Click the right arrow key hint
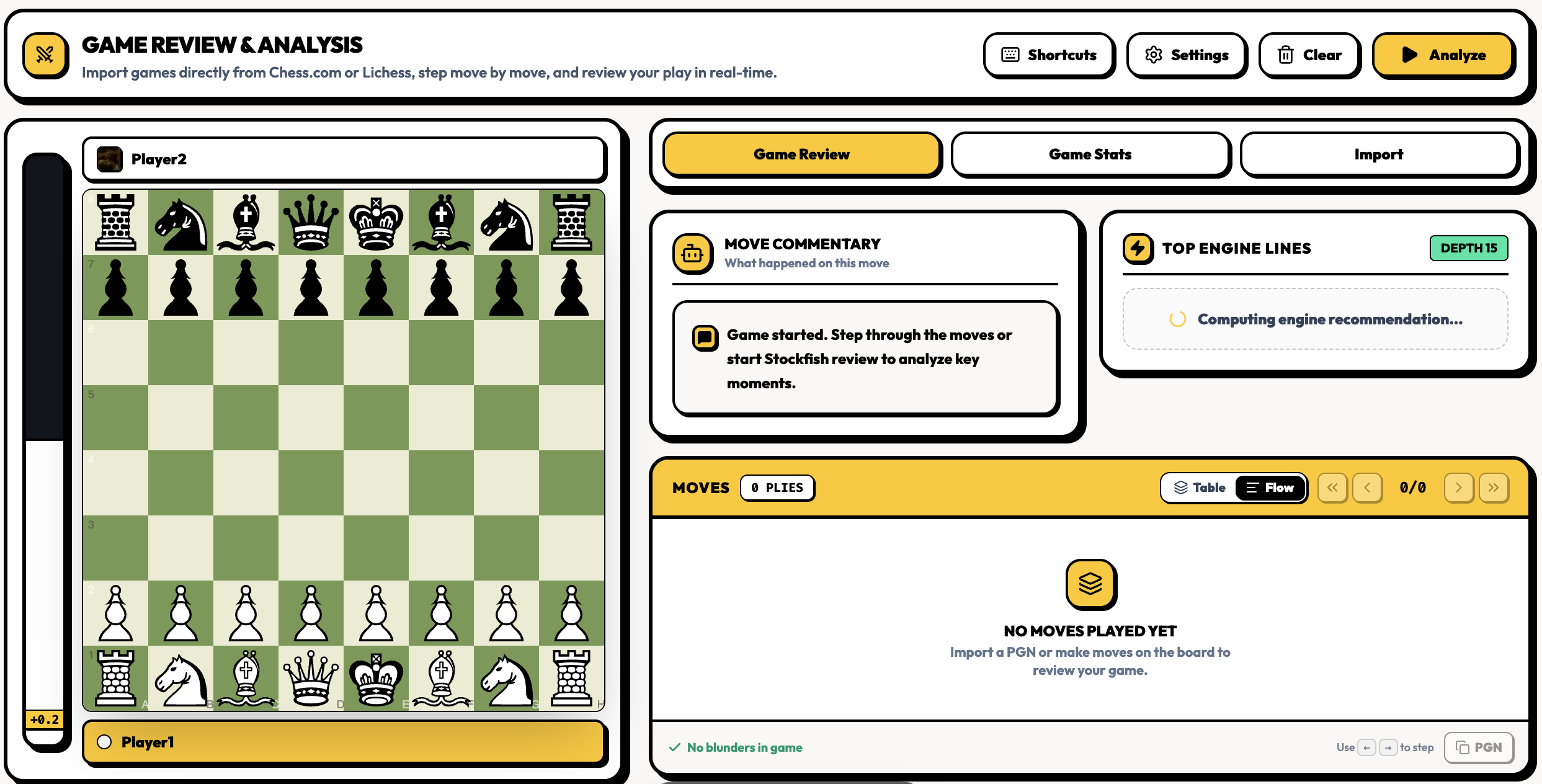The width and height of the screenshot is (1542, 784). point(1388,747)
